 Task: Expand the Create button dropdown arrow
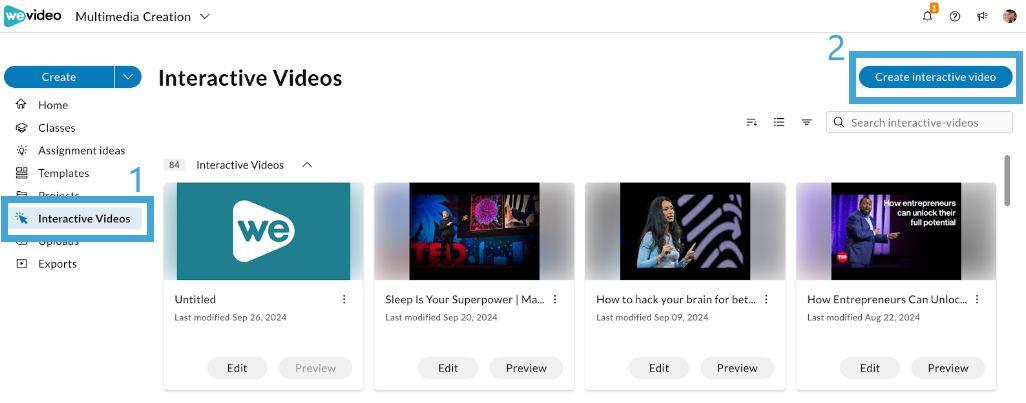click(x=127, y=77)
